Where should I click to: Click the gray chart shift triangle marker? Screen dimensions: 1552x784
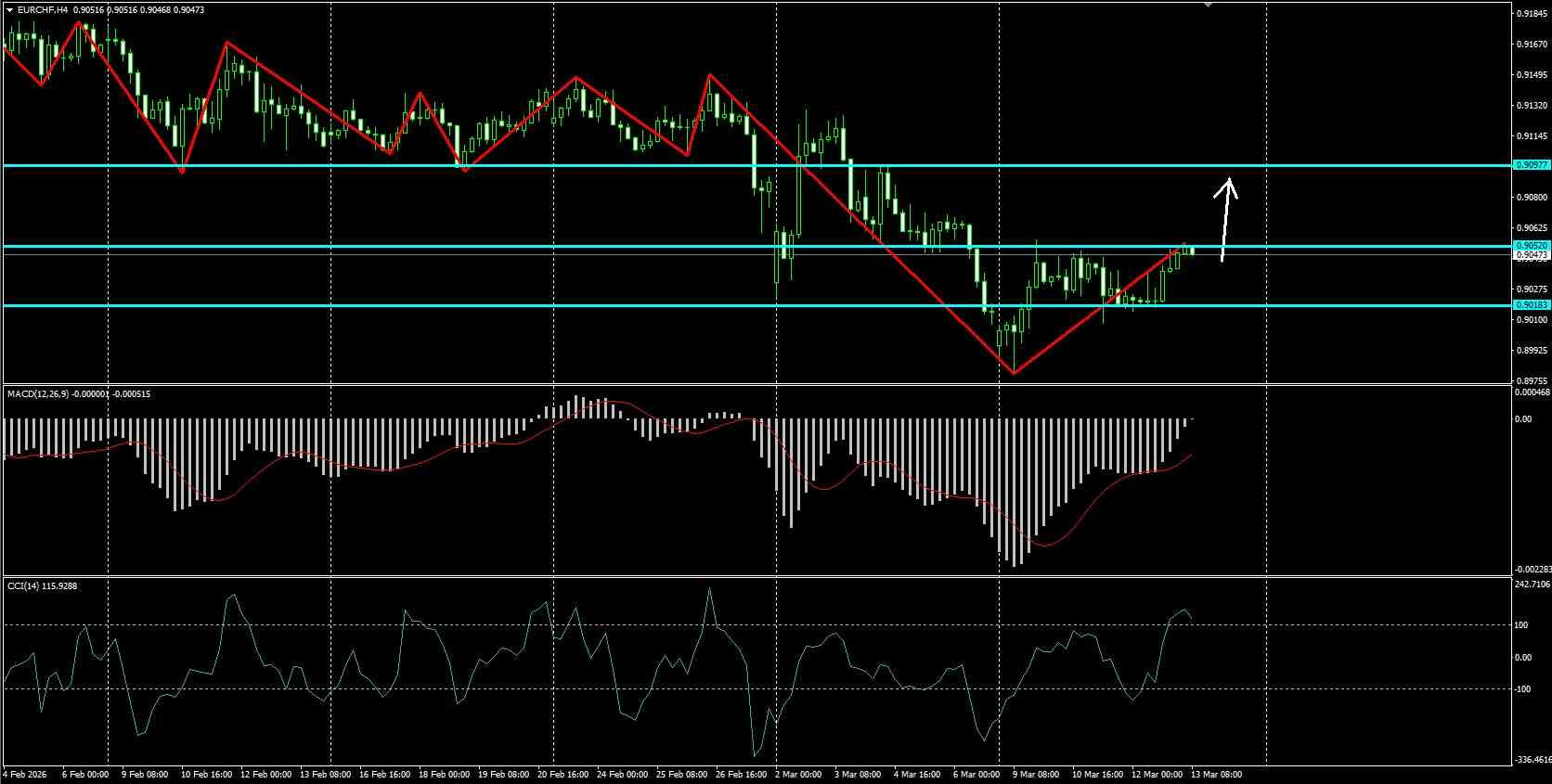pyautogui.click(x=1208, y=5)
